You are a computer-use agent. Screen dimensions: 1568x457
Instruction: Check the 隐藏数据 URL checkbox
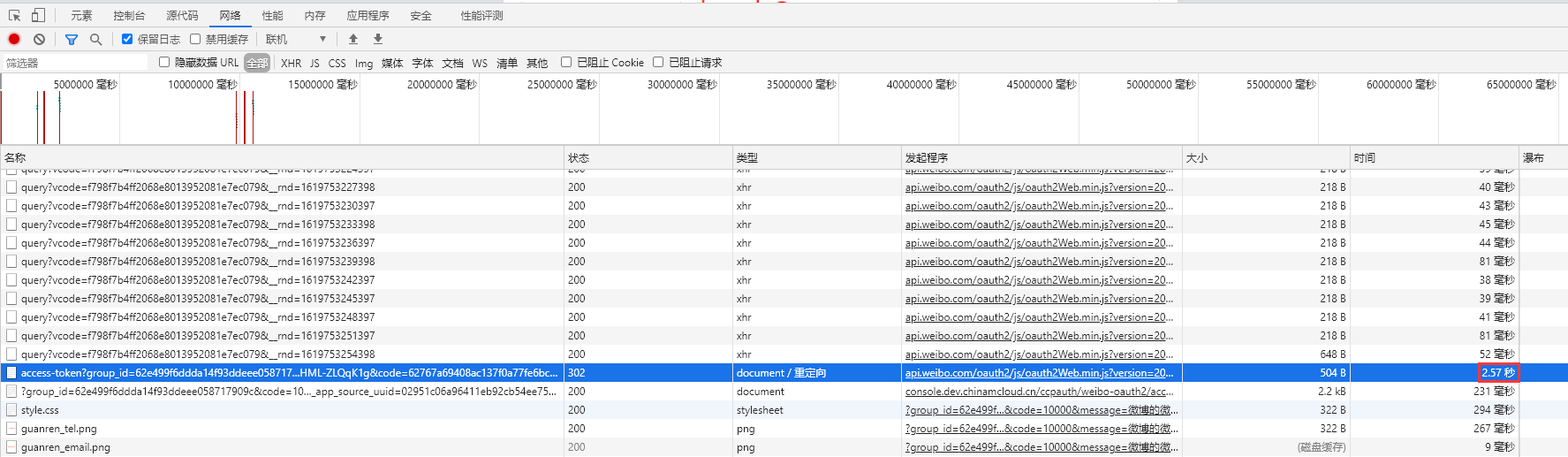(x=164, y=62)
